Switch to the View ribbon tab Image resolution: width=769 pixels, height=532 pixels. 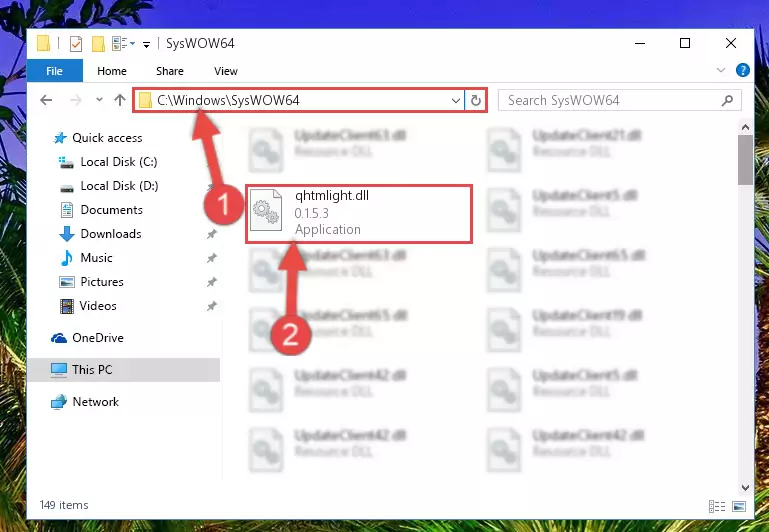point(226,71)
